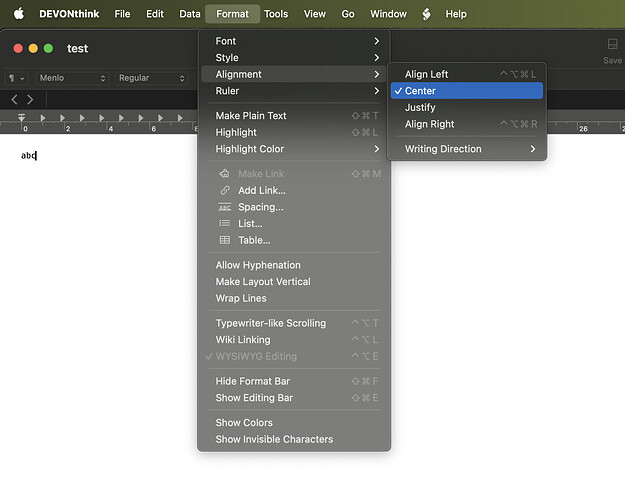Click the first-line indent marker on ruler
This screenshot has width=625, height=500.
click(22, 117)
